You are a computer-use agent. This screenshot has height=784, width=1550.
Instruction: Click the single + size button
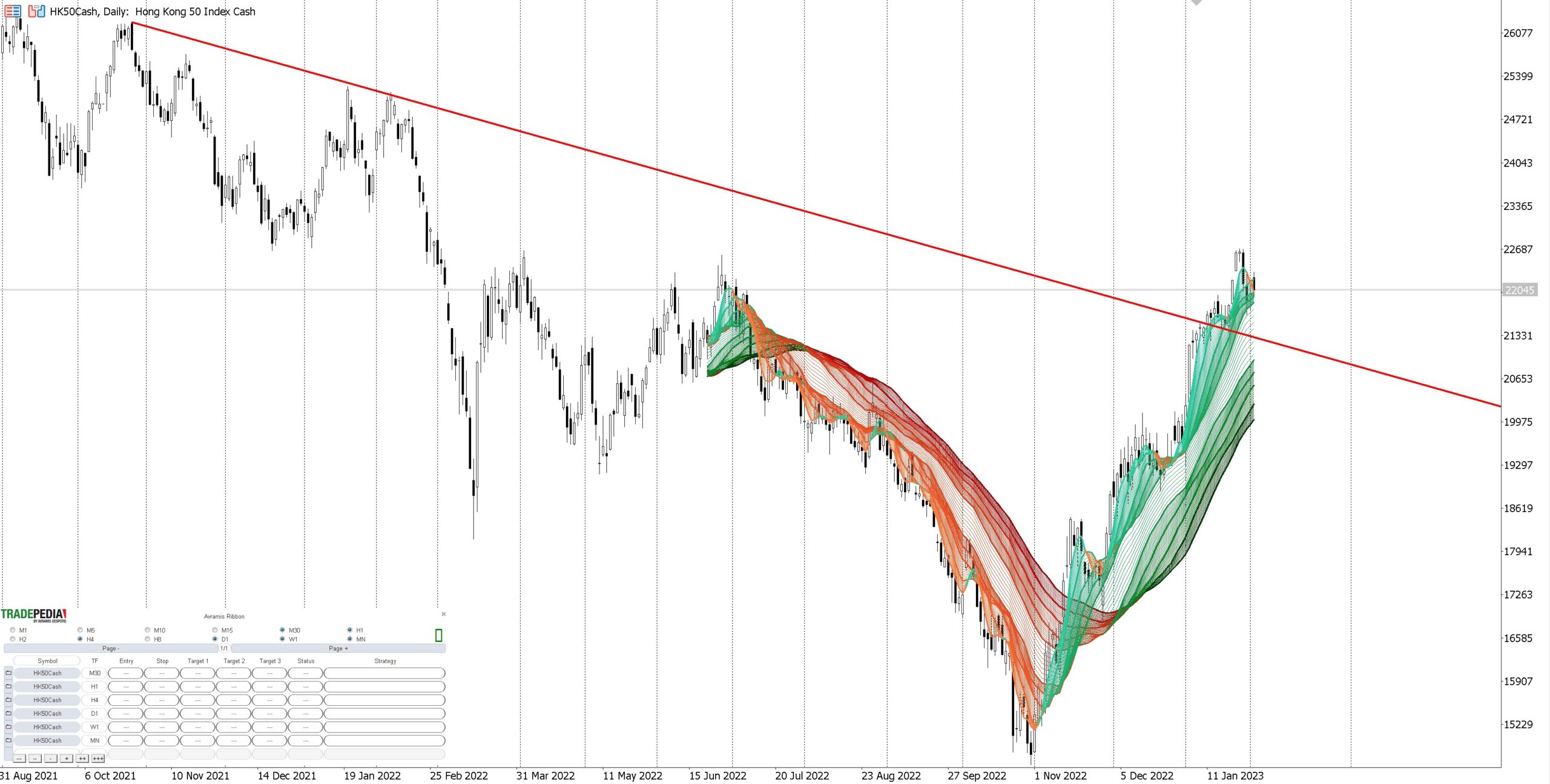pyautogui.click(x=67, y=759)
